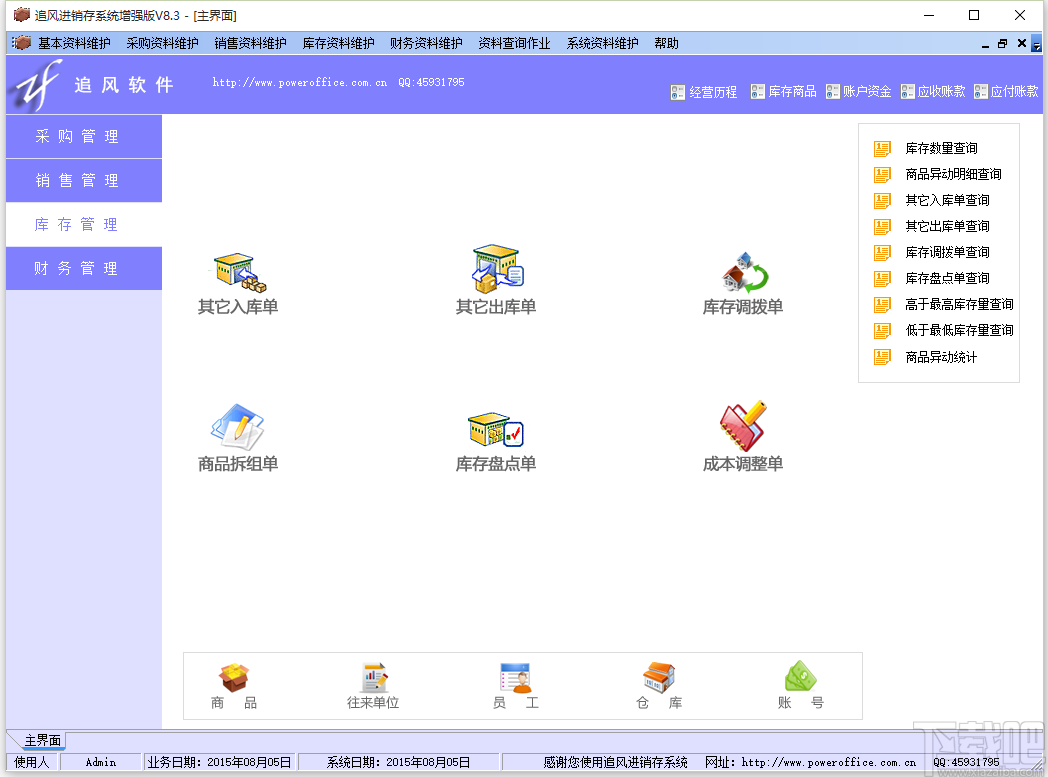
Task: Open the 商品异动统计 link
Action: [941, 357]
